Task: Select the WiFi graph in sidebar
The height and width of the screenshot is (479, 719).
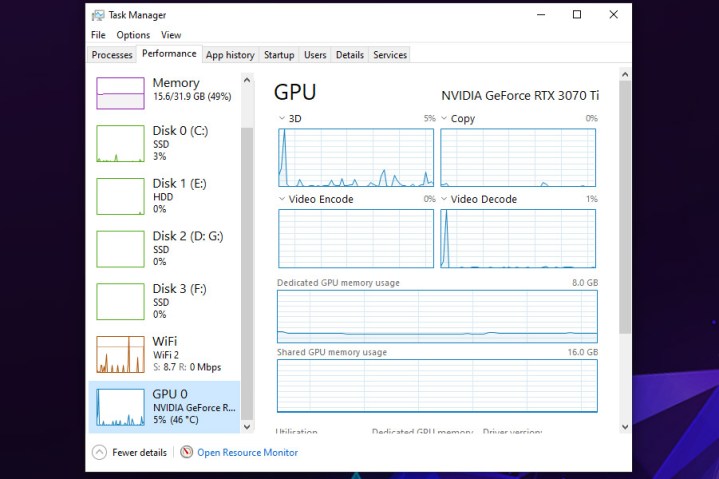Action: click(x=120, y=354)
